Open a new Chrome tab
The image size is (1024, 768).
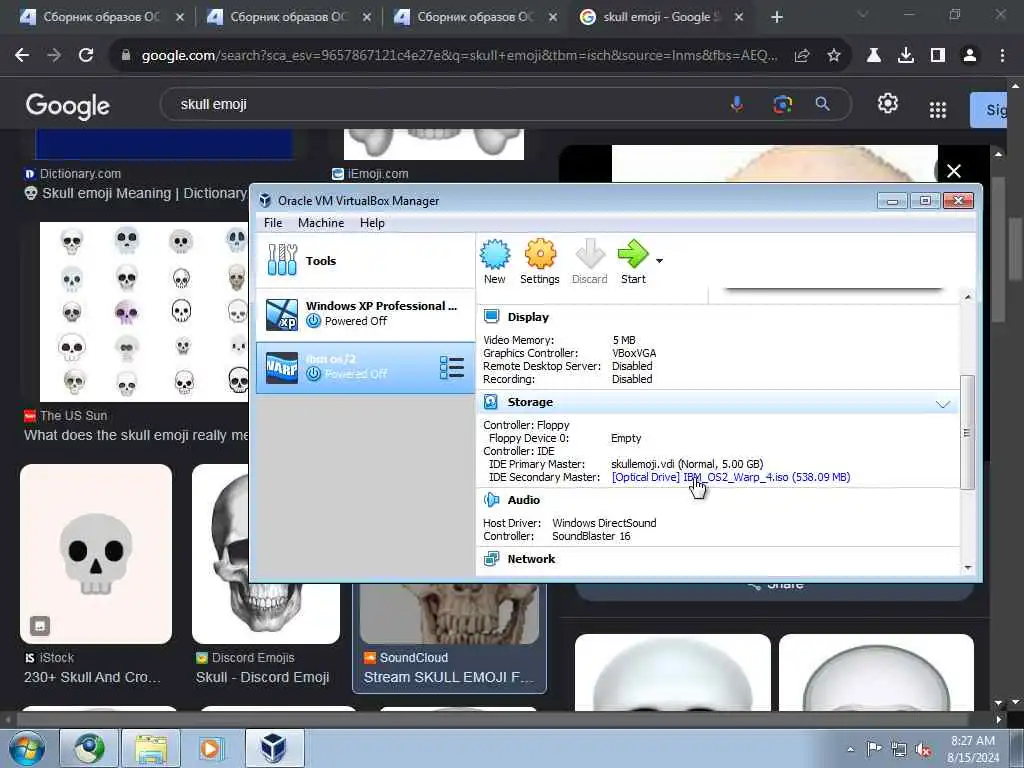click(776, 17)
